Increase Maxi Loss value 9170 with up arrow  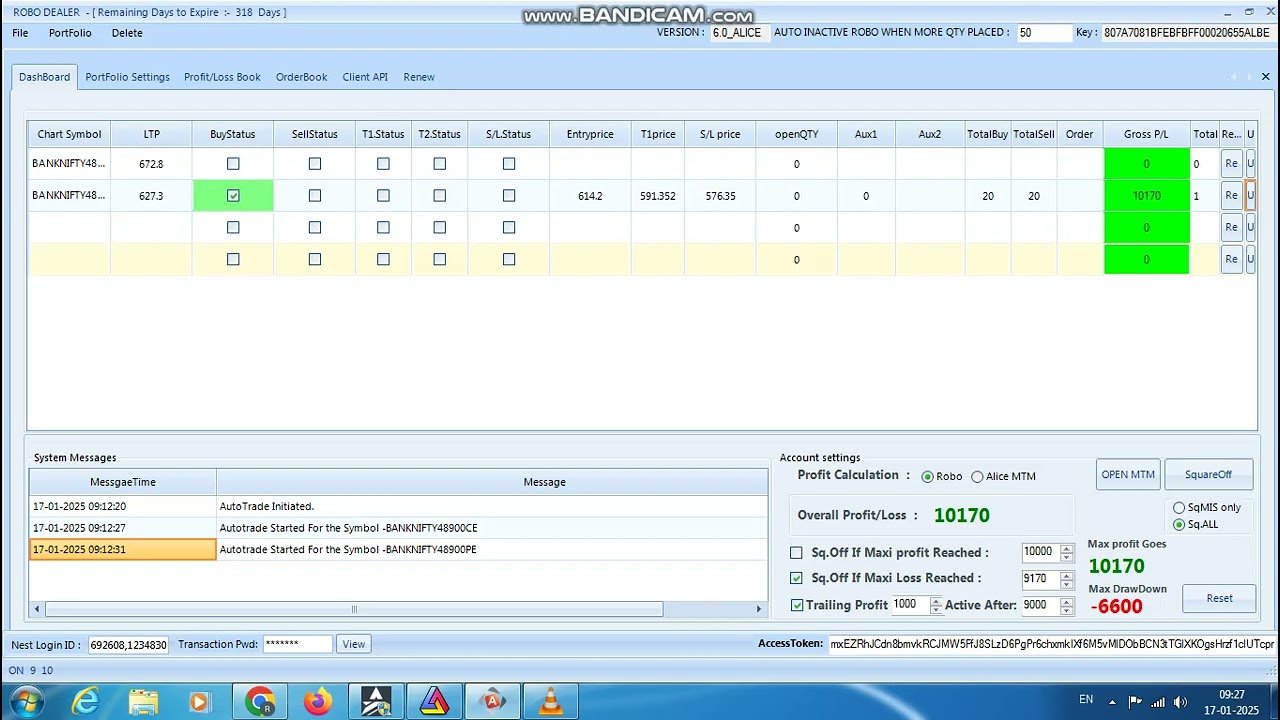(x=1067, y=574)
